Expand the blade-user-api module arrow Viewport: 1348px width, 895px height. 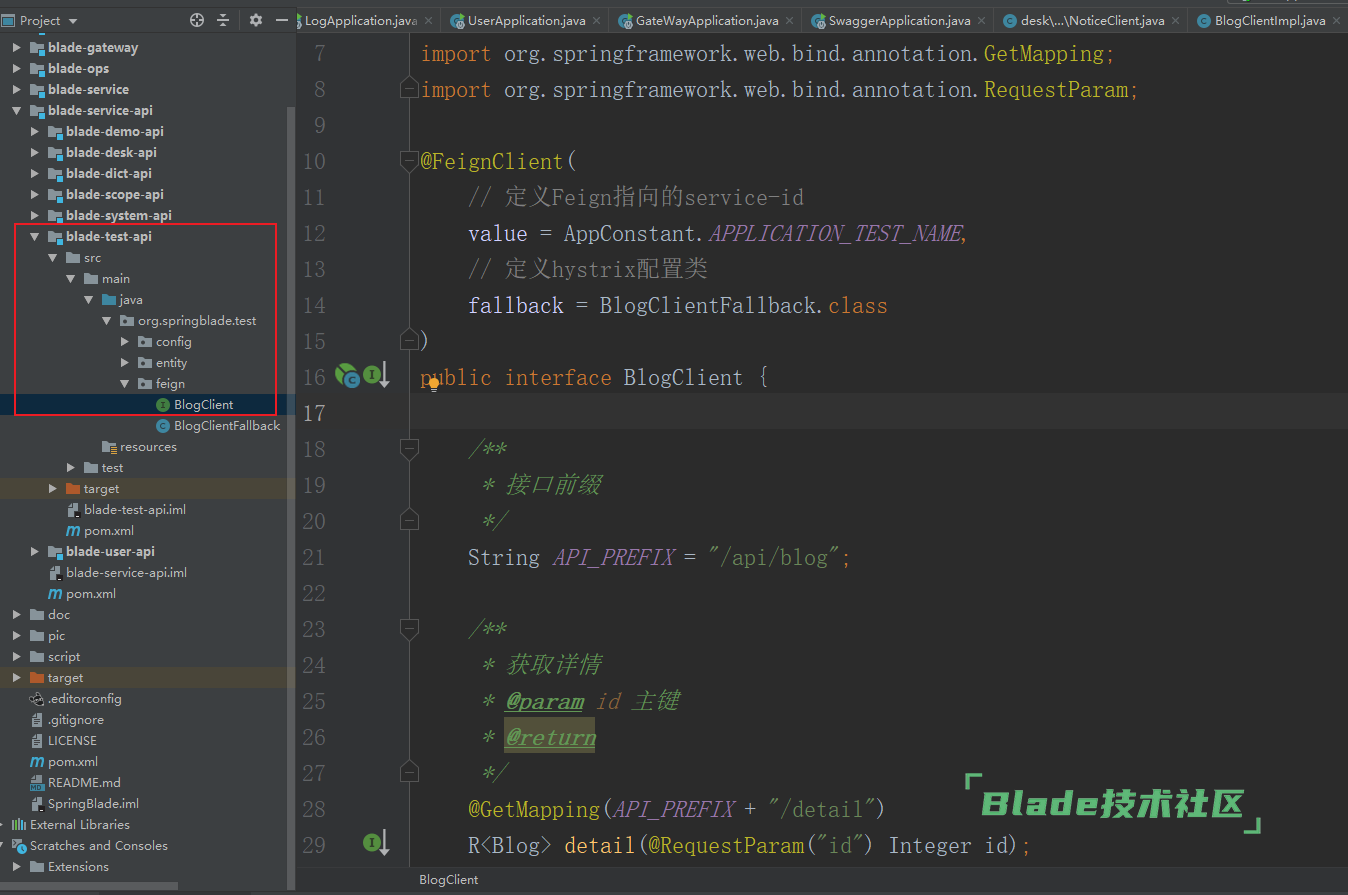[35, 551]
